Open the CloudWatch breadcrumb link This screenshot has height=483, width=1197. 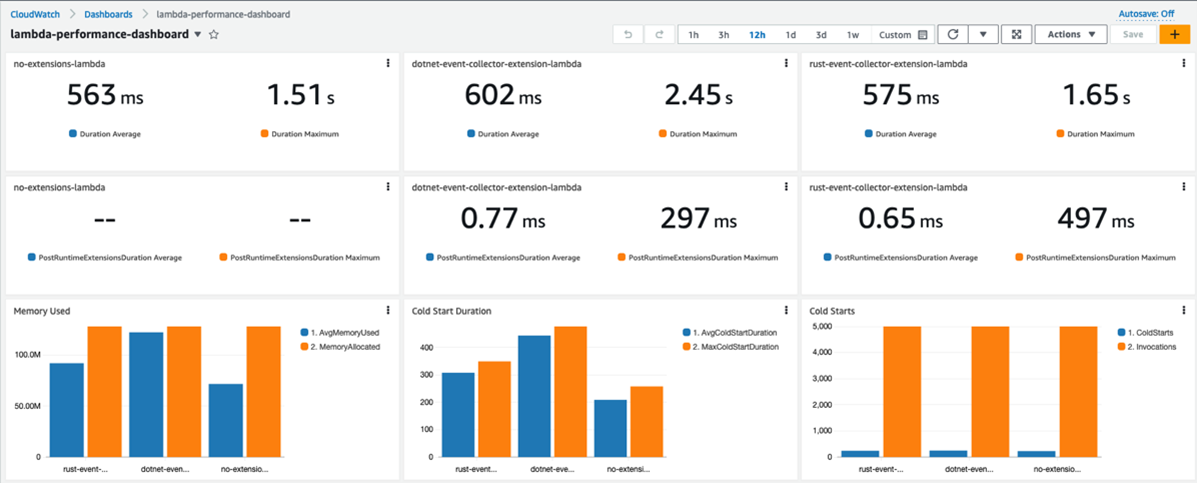pos(35,15)
